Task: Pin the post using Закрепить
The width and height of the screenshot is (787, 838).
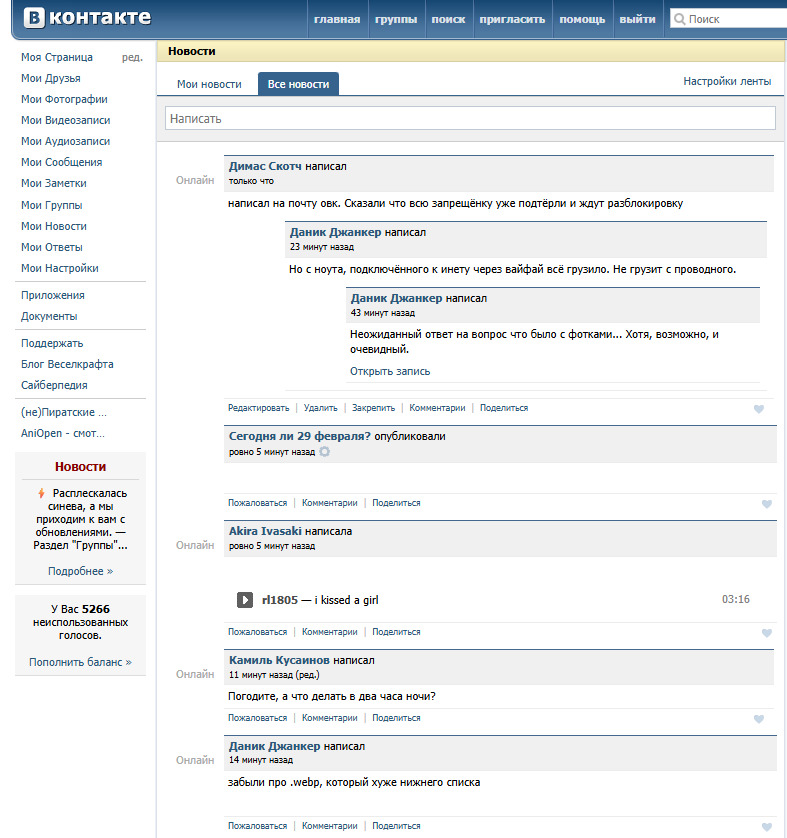Action: coord(373,408)
